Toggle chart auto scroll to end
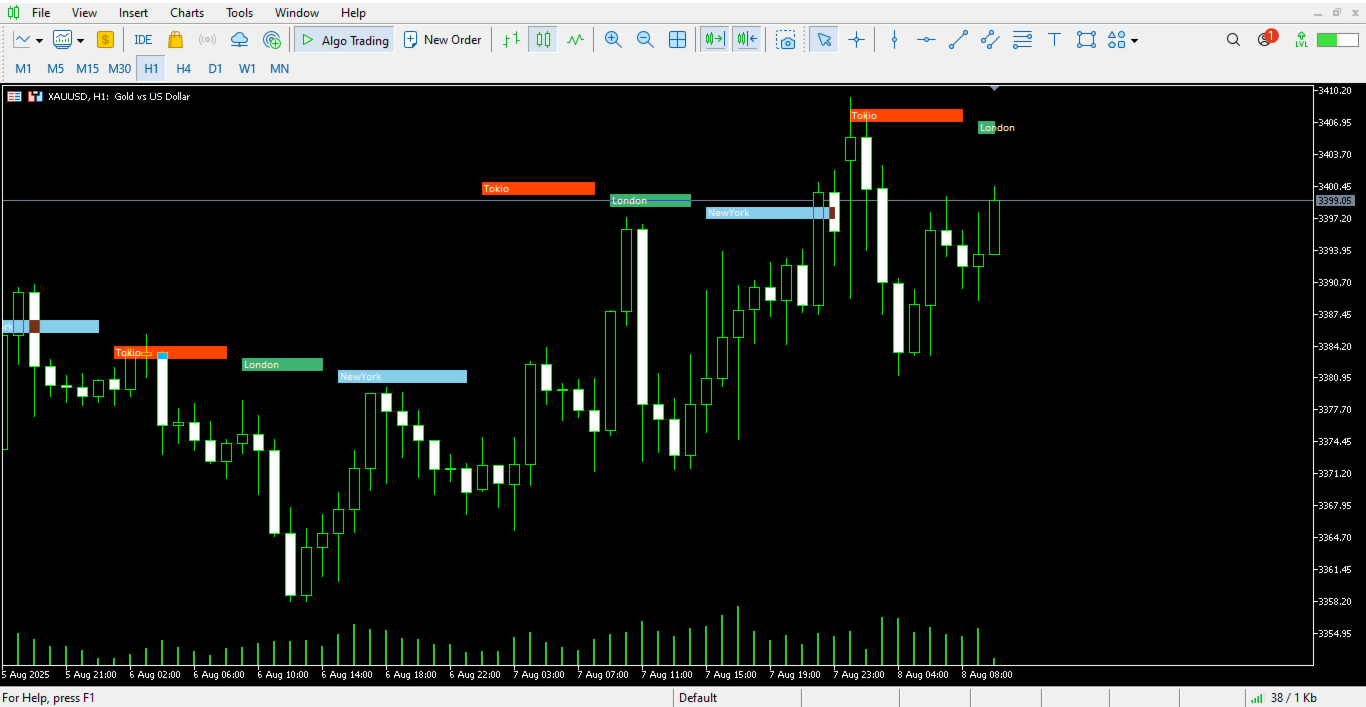Screen dimensions: 1366x707 pyautogui.click(x=714, y=40)
